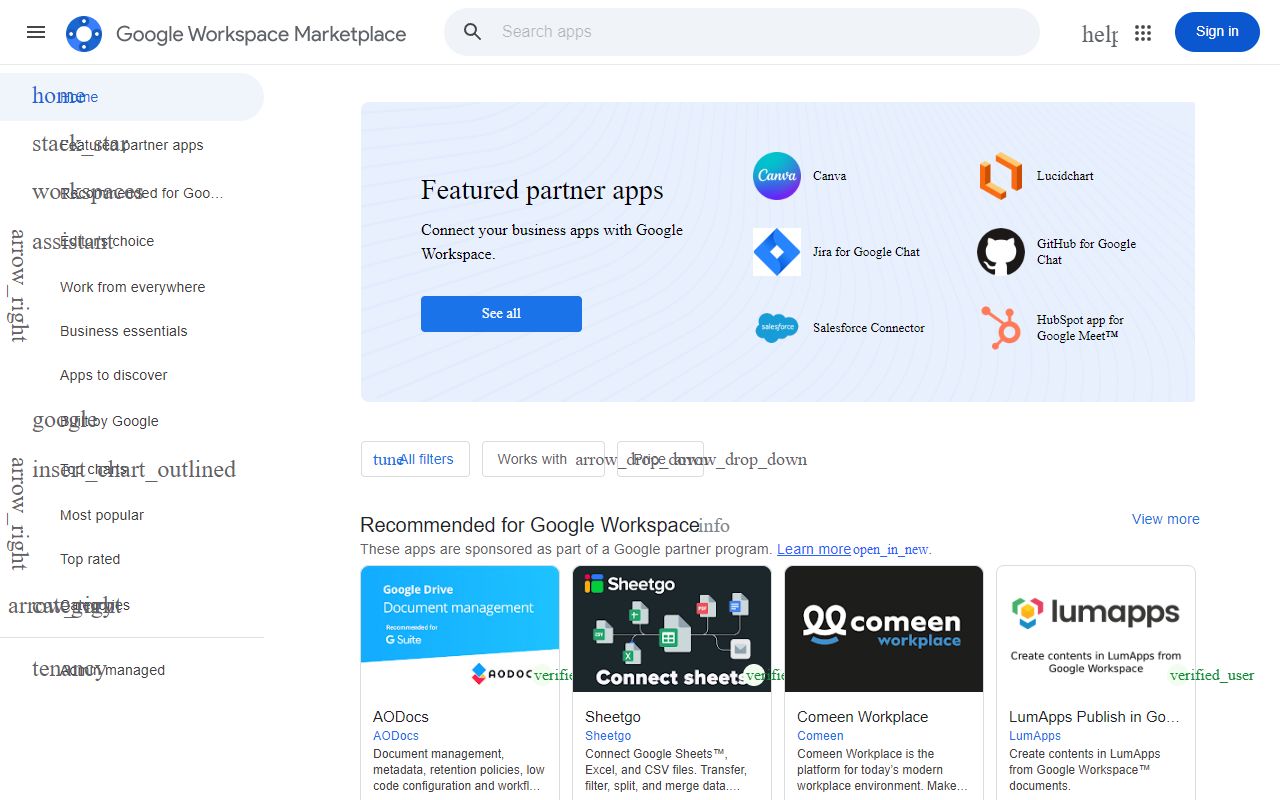Click the See all button

point(501,314)
